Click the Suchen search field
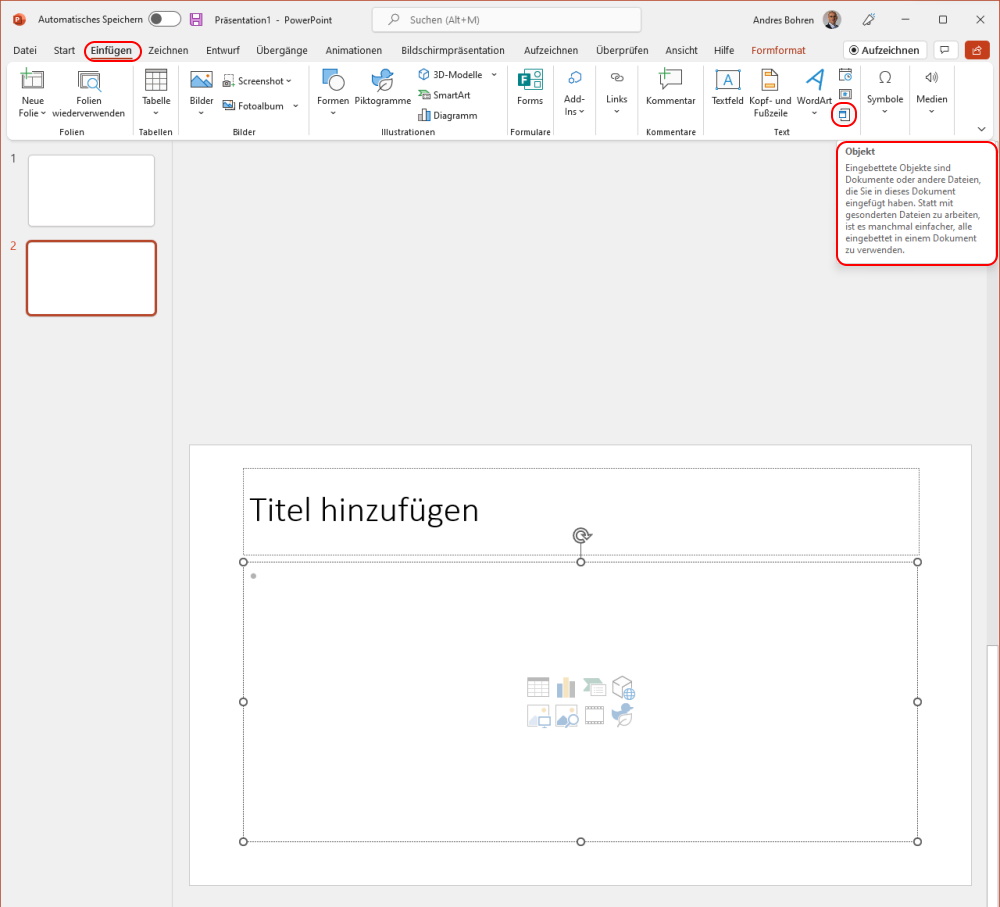The width and height of the screenshot is (1000, 907). [x=506, y=20]
